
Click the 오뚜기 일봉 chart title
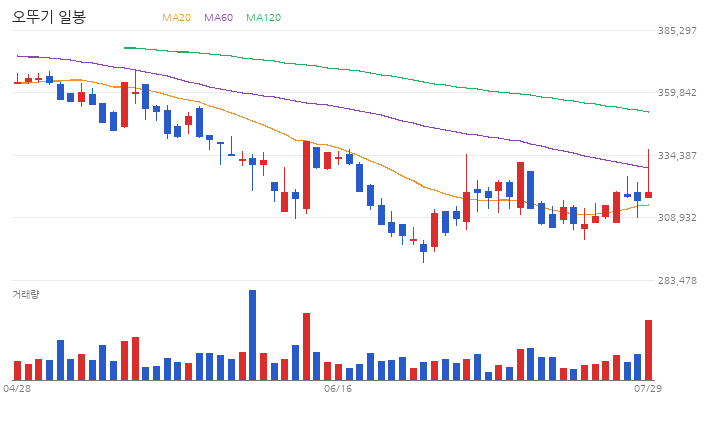tap(49, 17)
